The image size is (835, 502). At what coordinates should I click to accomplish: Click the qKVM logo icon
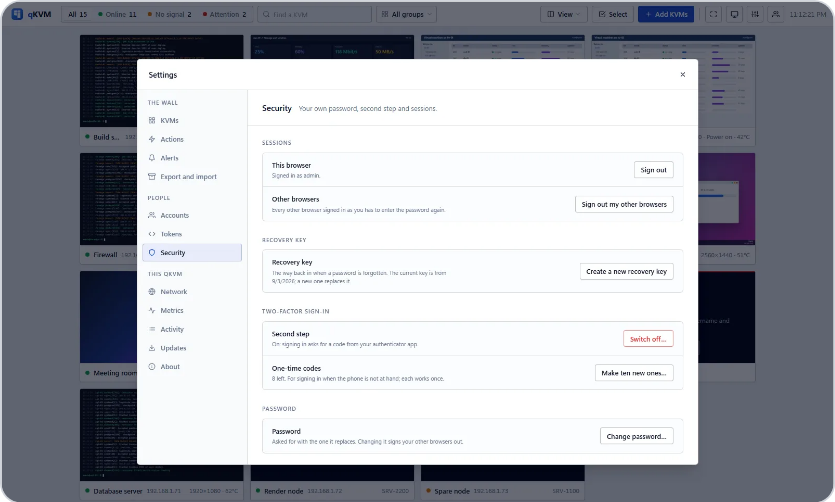[17, 14]
